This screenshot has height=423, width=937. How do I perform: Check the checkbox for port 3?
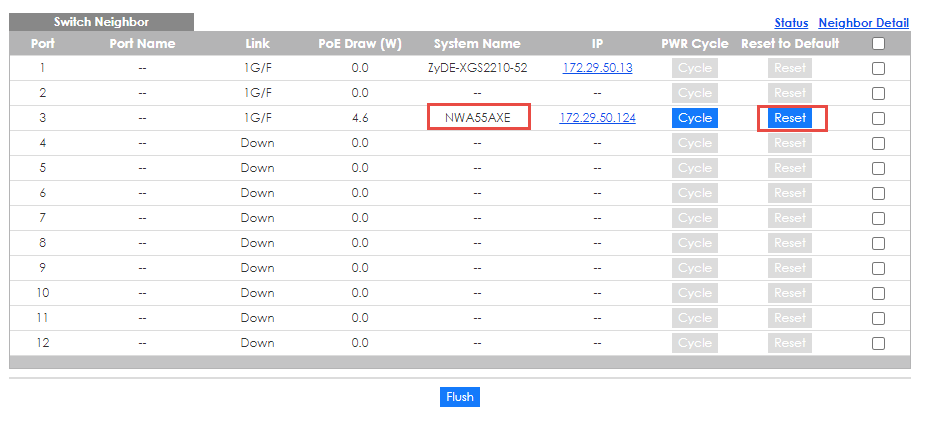(x=878, y=119)
